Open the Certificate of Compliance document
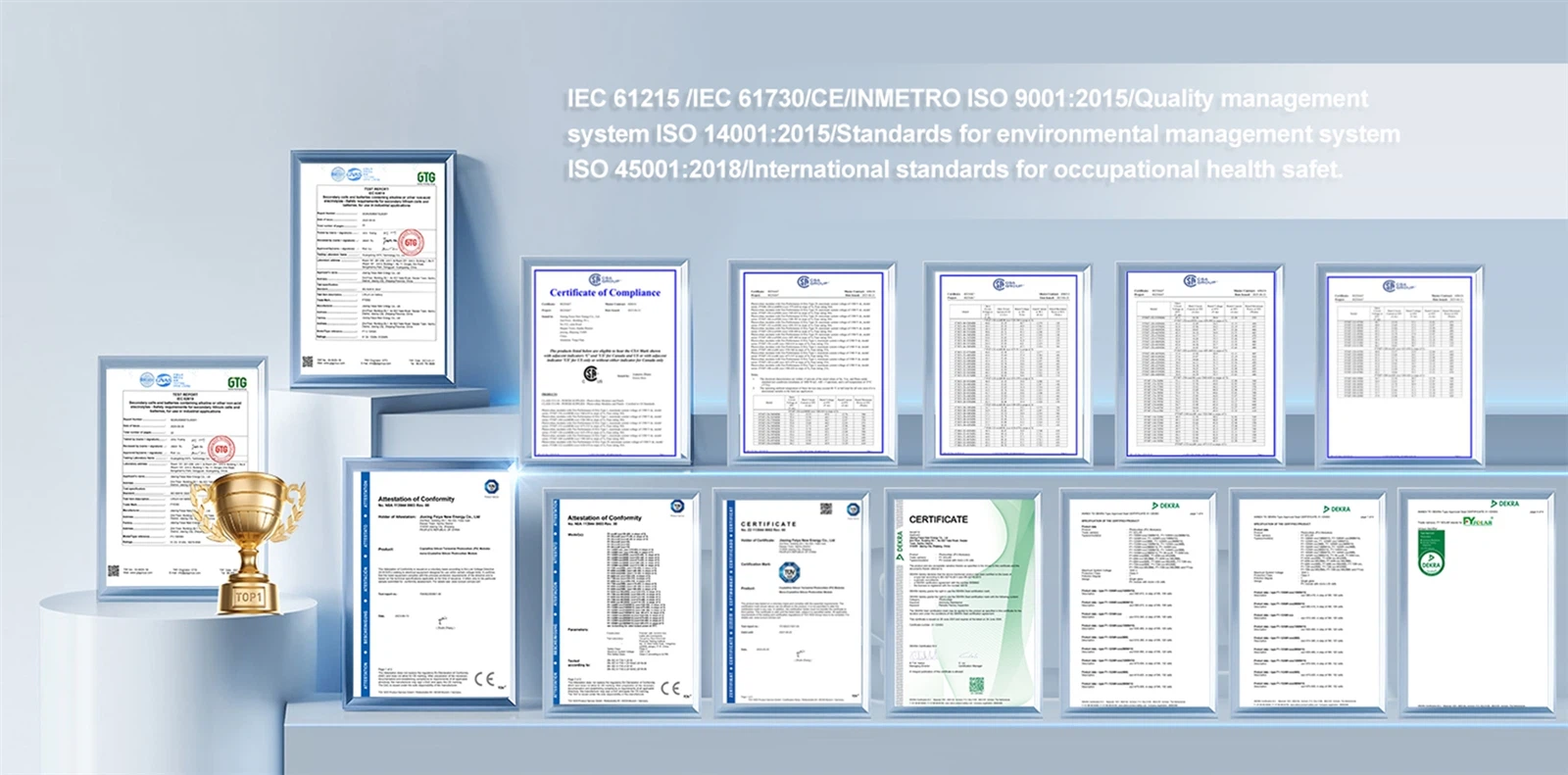 [605, 363]
